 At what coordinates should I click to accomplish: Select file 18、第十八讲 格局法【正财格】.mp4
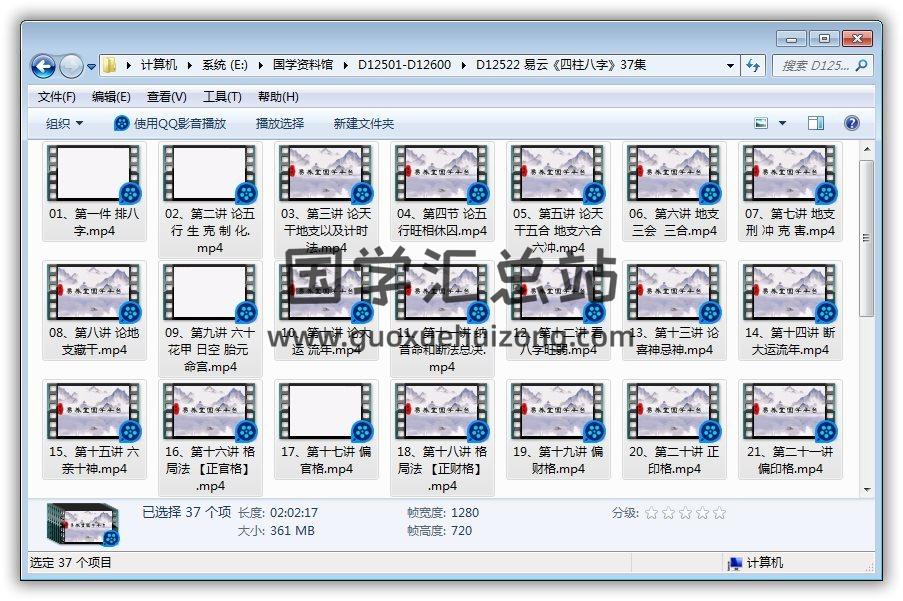pos(442,438)
